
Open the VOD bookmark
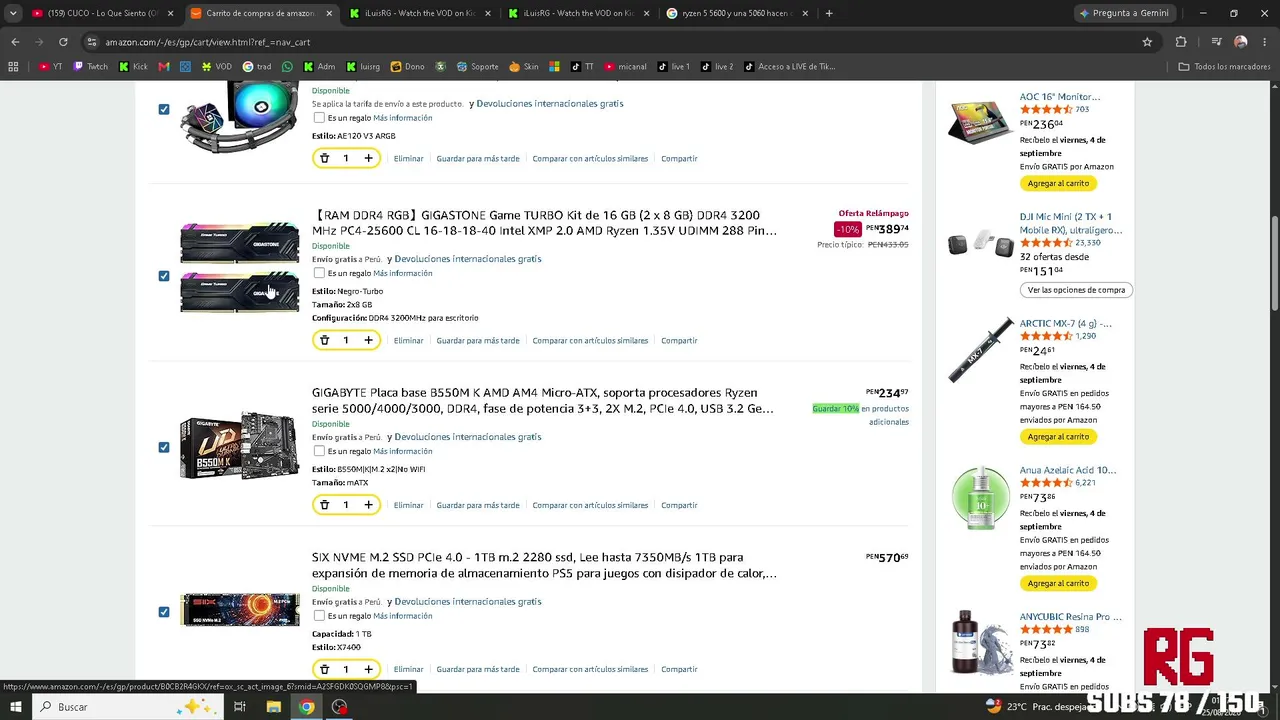216,67
